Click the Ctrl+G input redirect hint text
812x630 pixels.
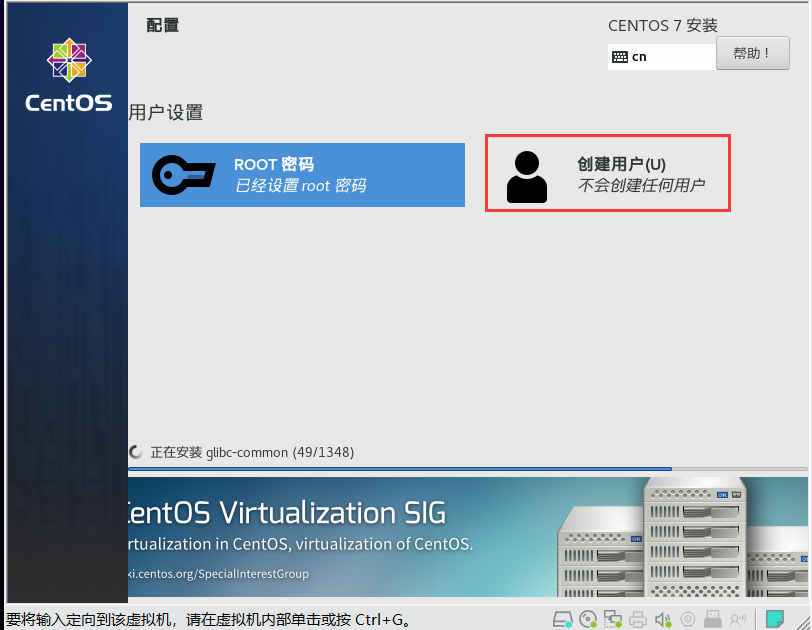(x=208, y=619)
